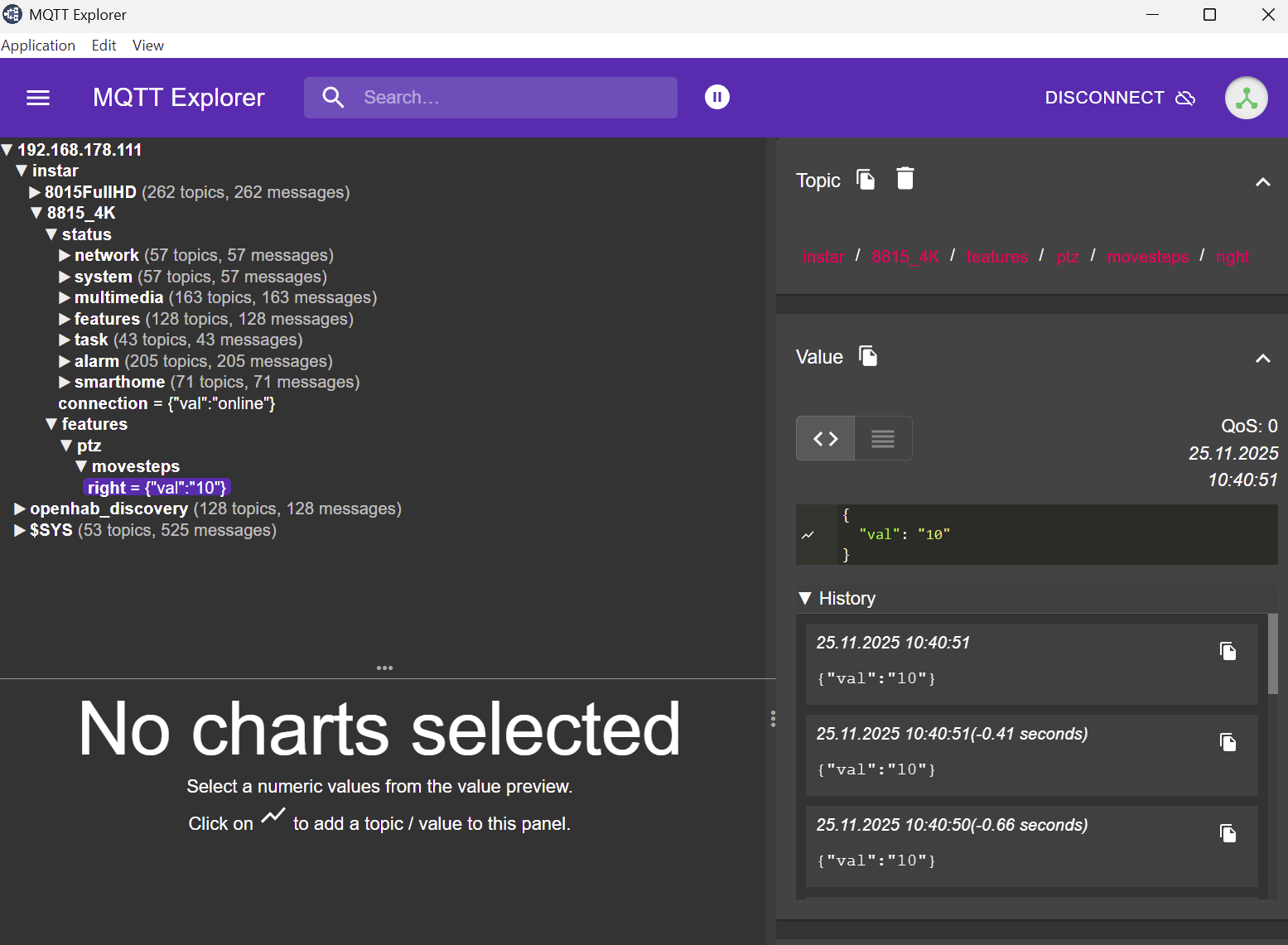Delete the selected topic with trash icon
The image size is (1288, 945).
pos(905,179)
